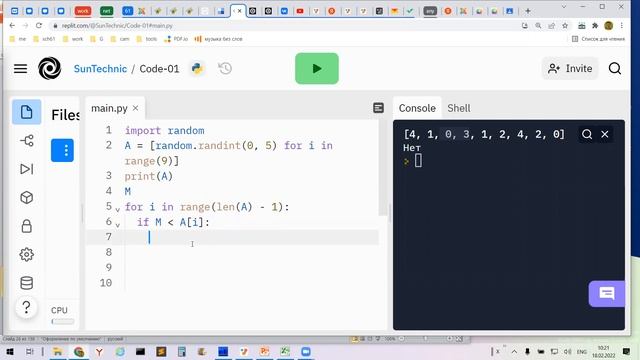Collapse the if block fold arrow on line 6
This screenshot has height=360, width=640.
[x=118, y=225]
